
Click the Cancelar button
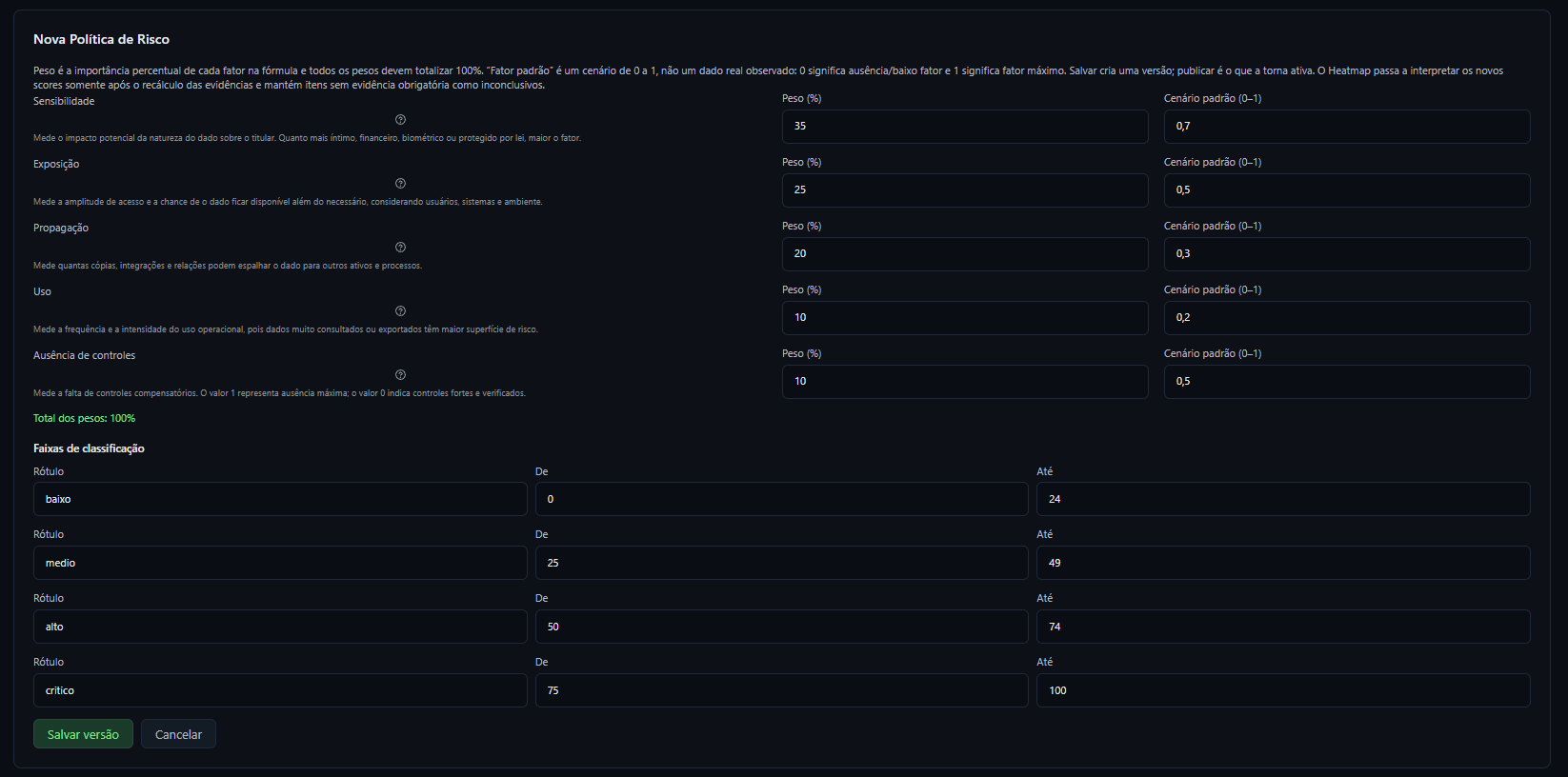coord(178,734)
